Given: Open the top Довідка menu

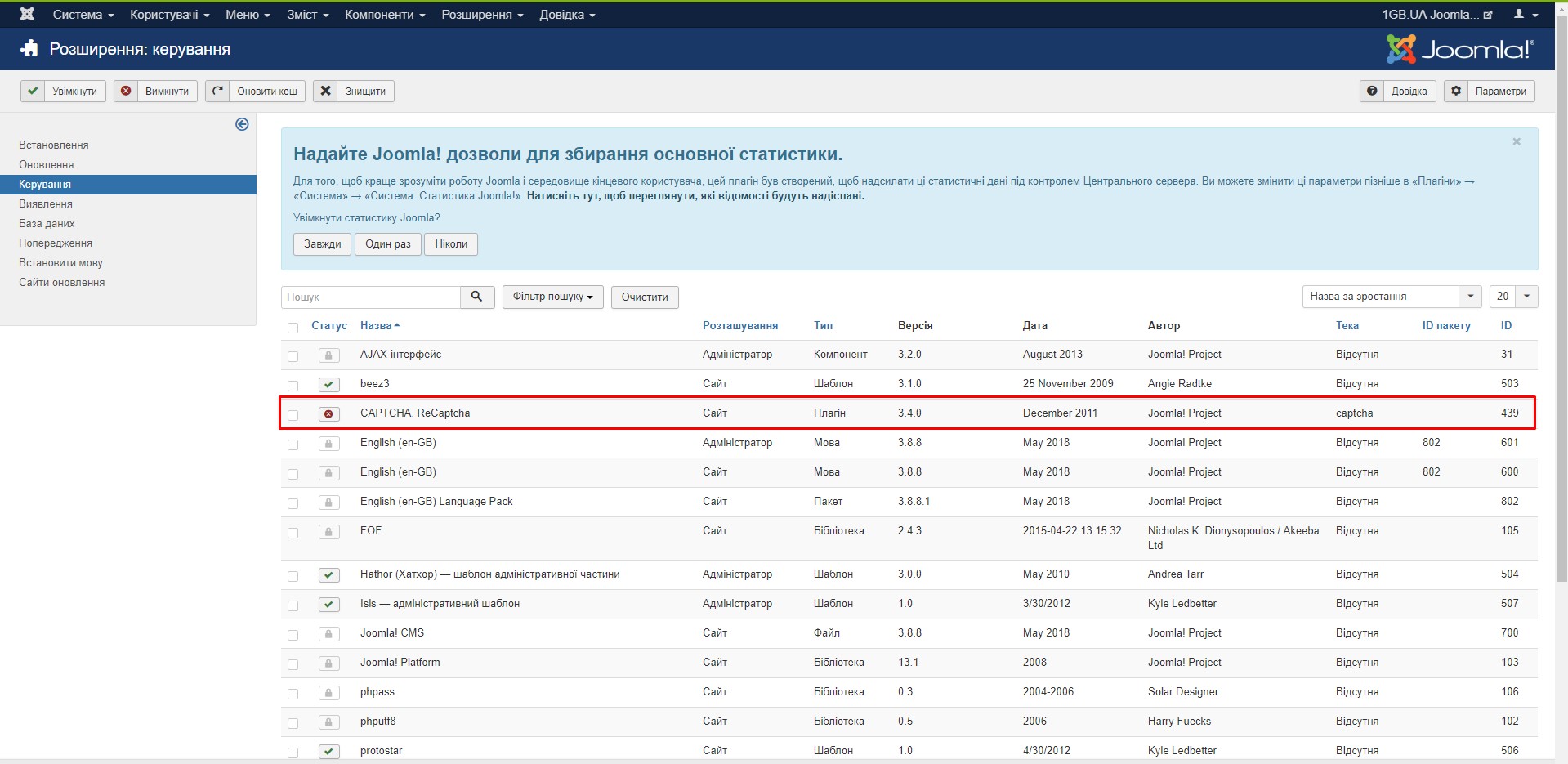Looking at the screenshot, I should pyautogui.click(x=567, y=15).
